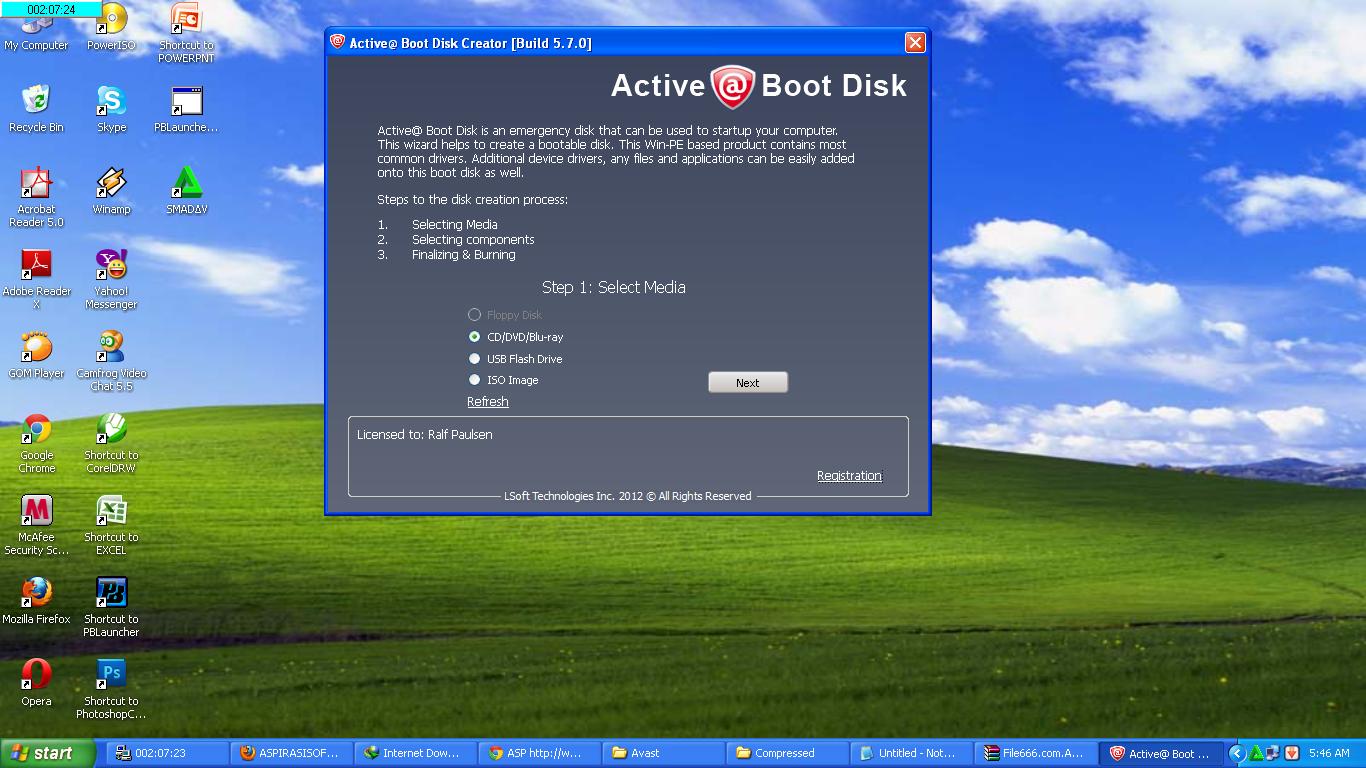Close the Active@ Boot Disk Creator window

coord(915,42)
